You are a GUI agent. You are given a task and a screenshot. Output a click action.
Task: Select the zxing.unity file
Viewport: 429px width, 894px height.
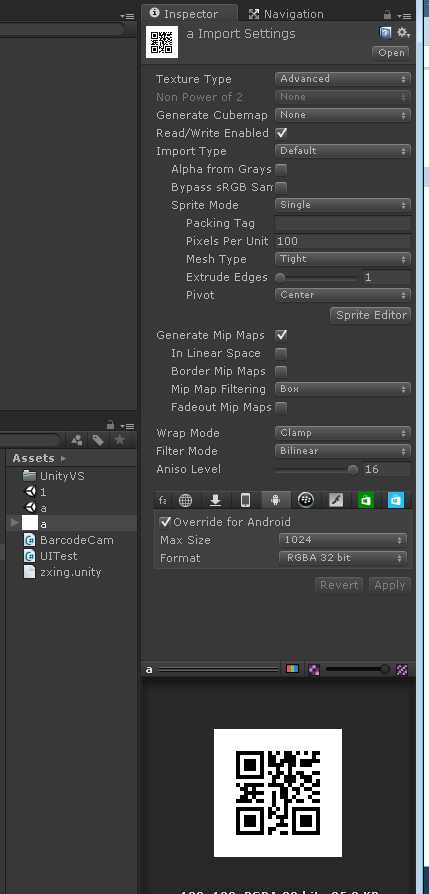62,572
